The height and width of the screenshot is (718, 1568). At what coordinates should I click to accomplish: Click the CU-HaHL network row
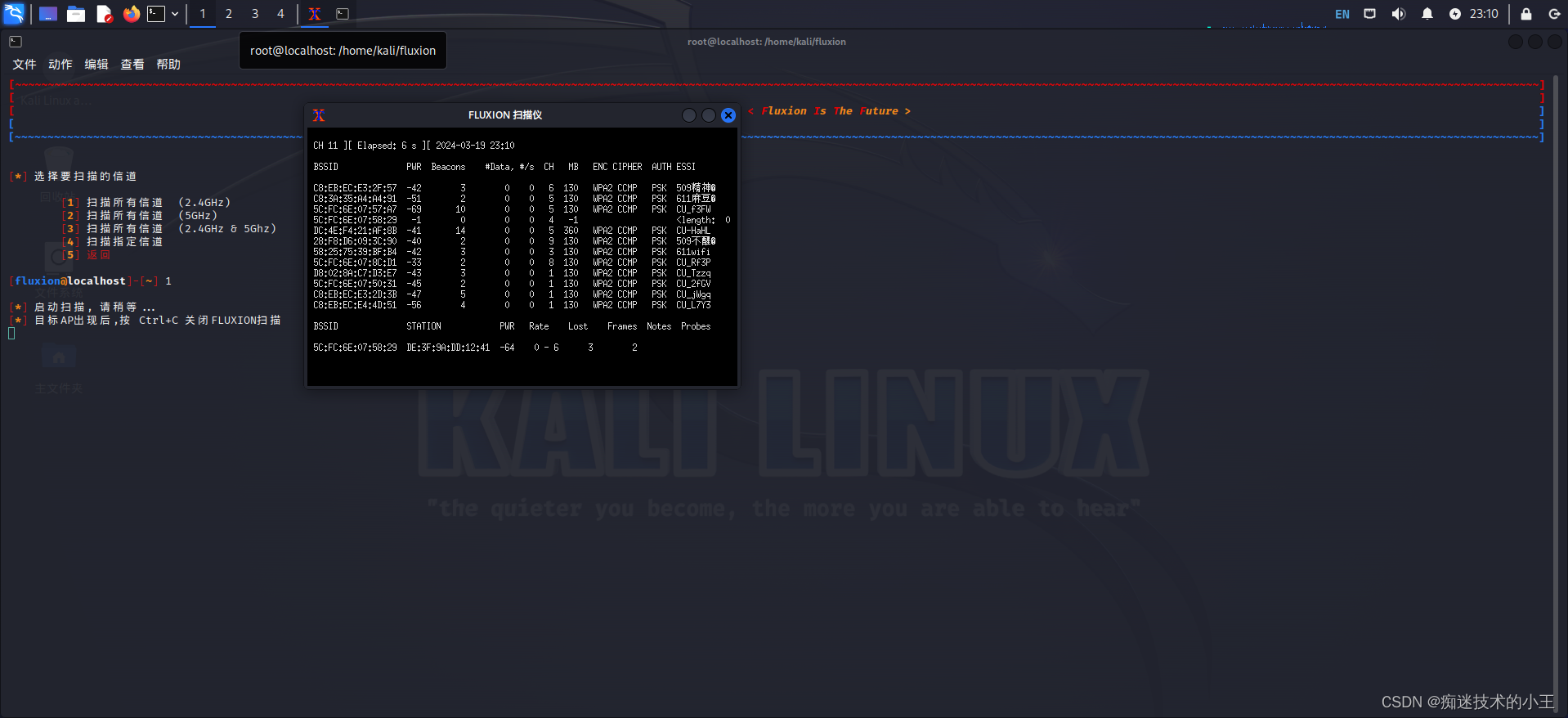point(512,231)
